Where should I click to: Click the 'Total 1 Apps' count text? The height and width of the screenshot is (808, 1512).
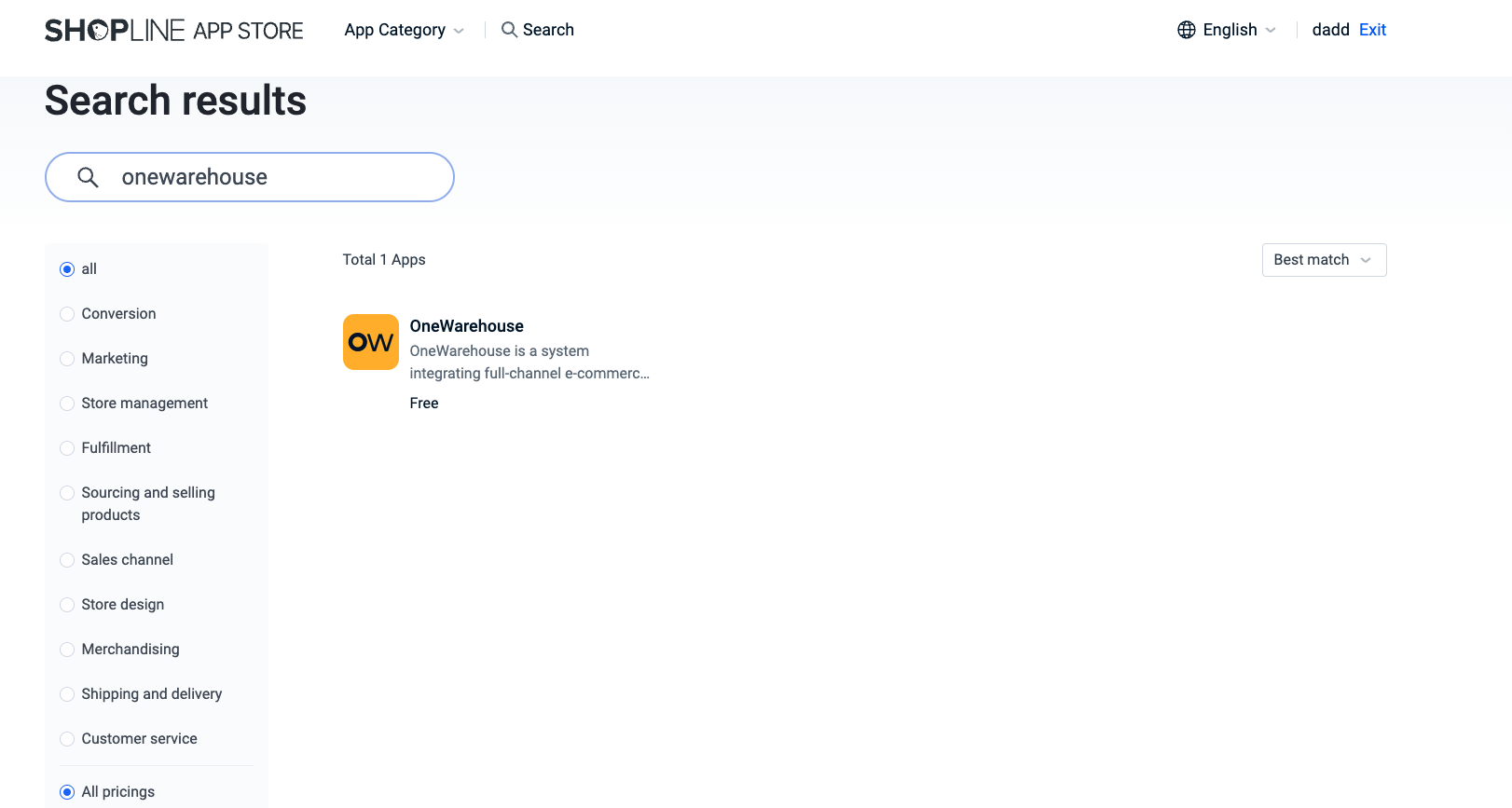pos(384,260)
